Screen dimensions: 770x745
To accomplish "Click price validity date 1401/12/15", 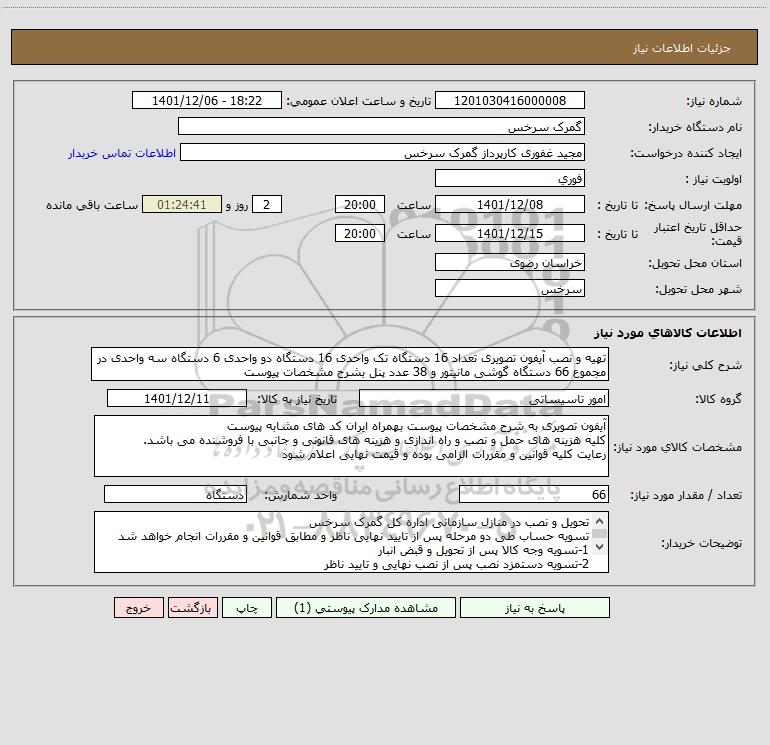I will (510, 233).
